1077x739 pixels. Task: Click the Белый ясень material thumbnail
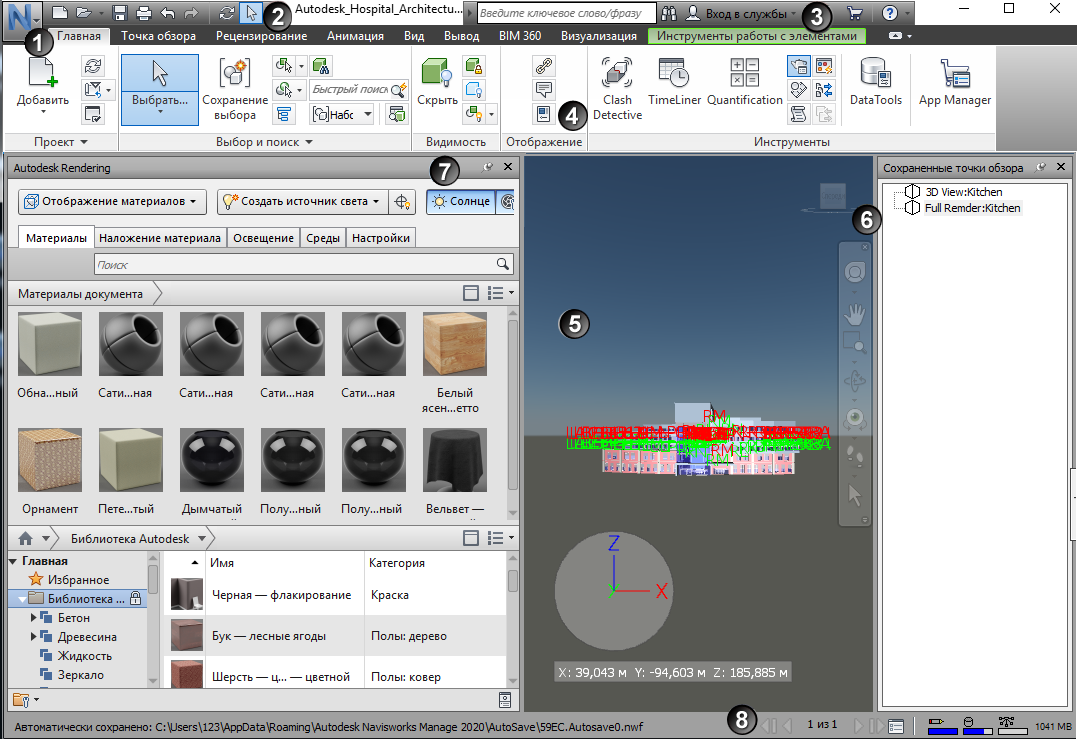click(455, 344)
